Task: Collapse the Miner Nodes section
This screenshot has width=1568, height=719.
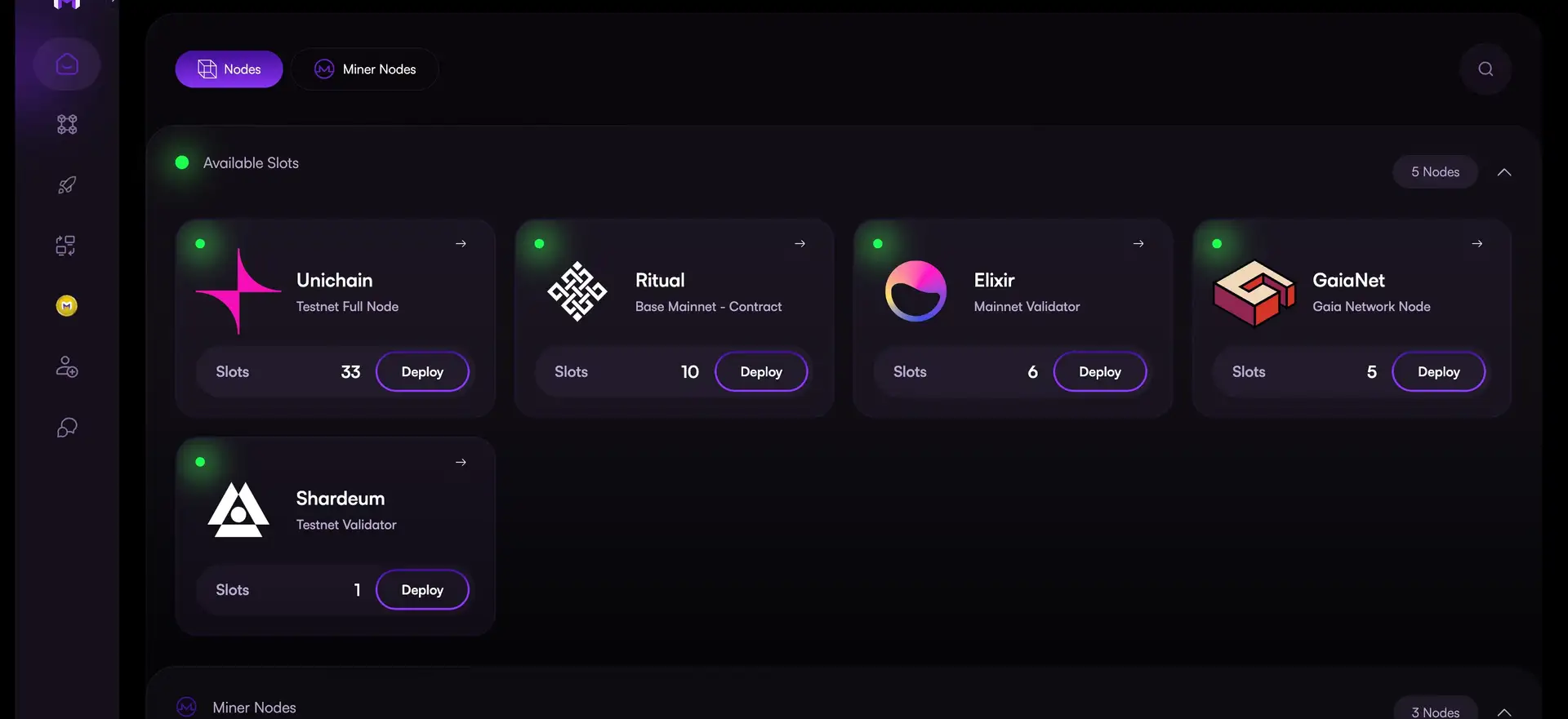Action: [x=1504, y=712]
